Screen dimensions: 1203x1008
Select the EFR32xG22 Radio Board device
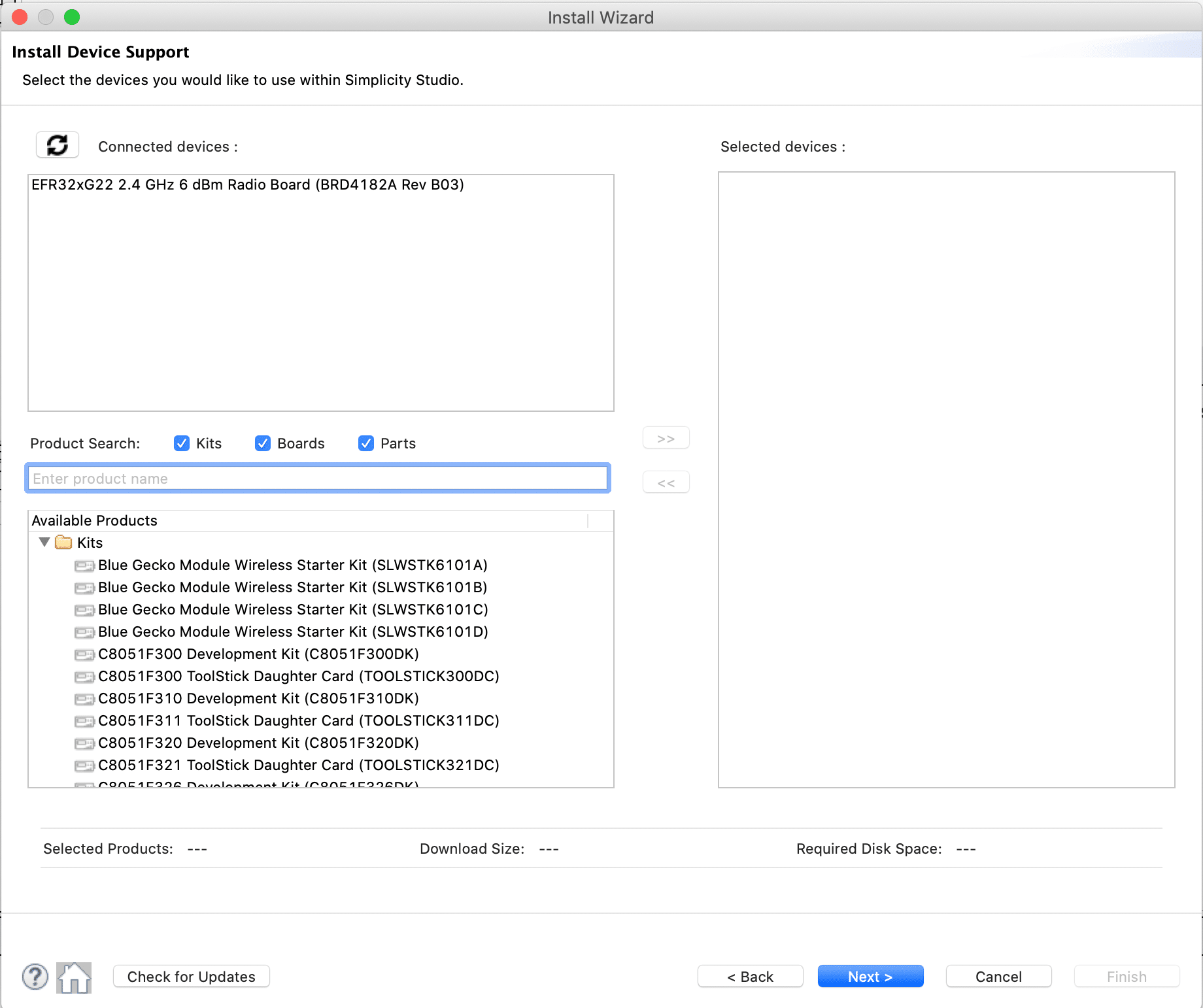click(x=248, y=185)
